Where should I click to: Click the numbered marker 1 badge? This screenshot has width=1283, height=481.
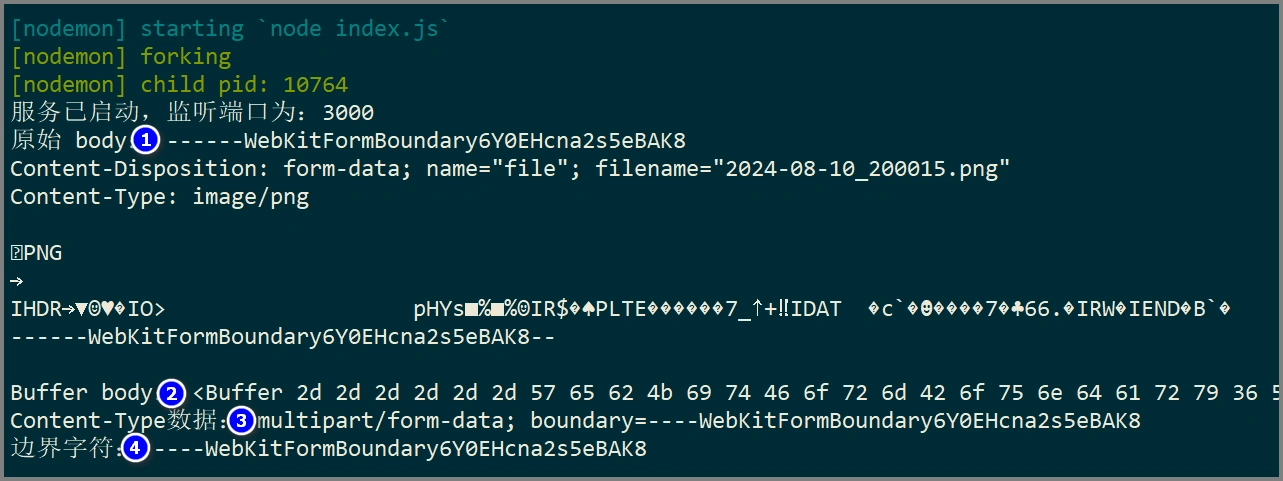[x=145, y=140]
